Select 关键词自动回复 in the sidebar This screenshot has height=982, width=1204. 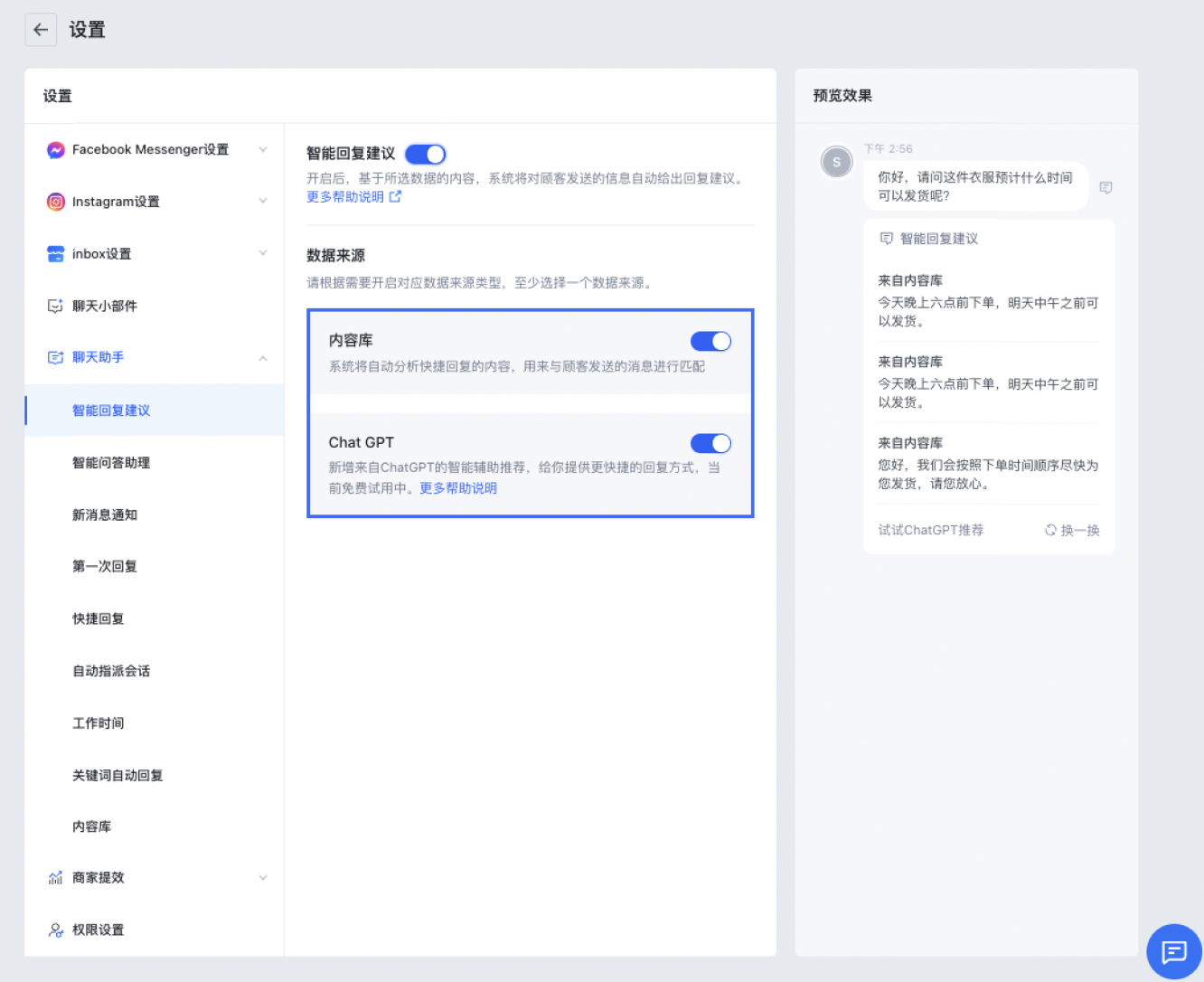(x=117, y=775)
